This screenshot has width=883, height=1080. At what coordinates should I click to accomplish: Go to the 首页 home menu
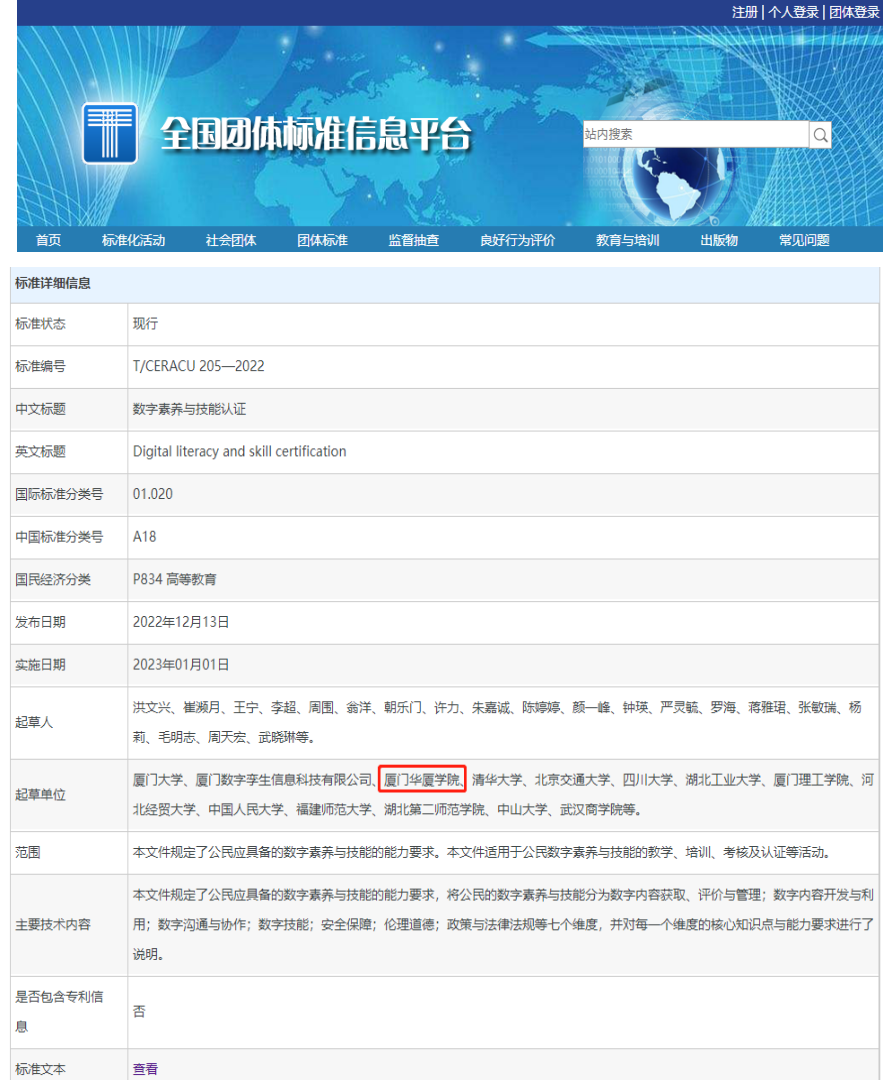pos(49,240)
